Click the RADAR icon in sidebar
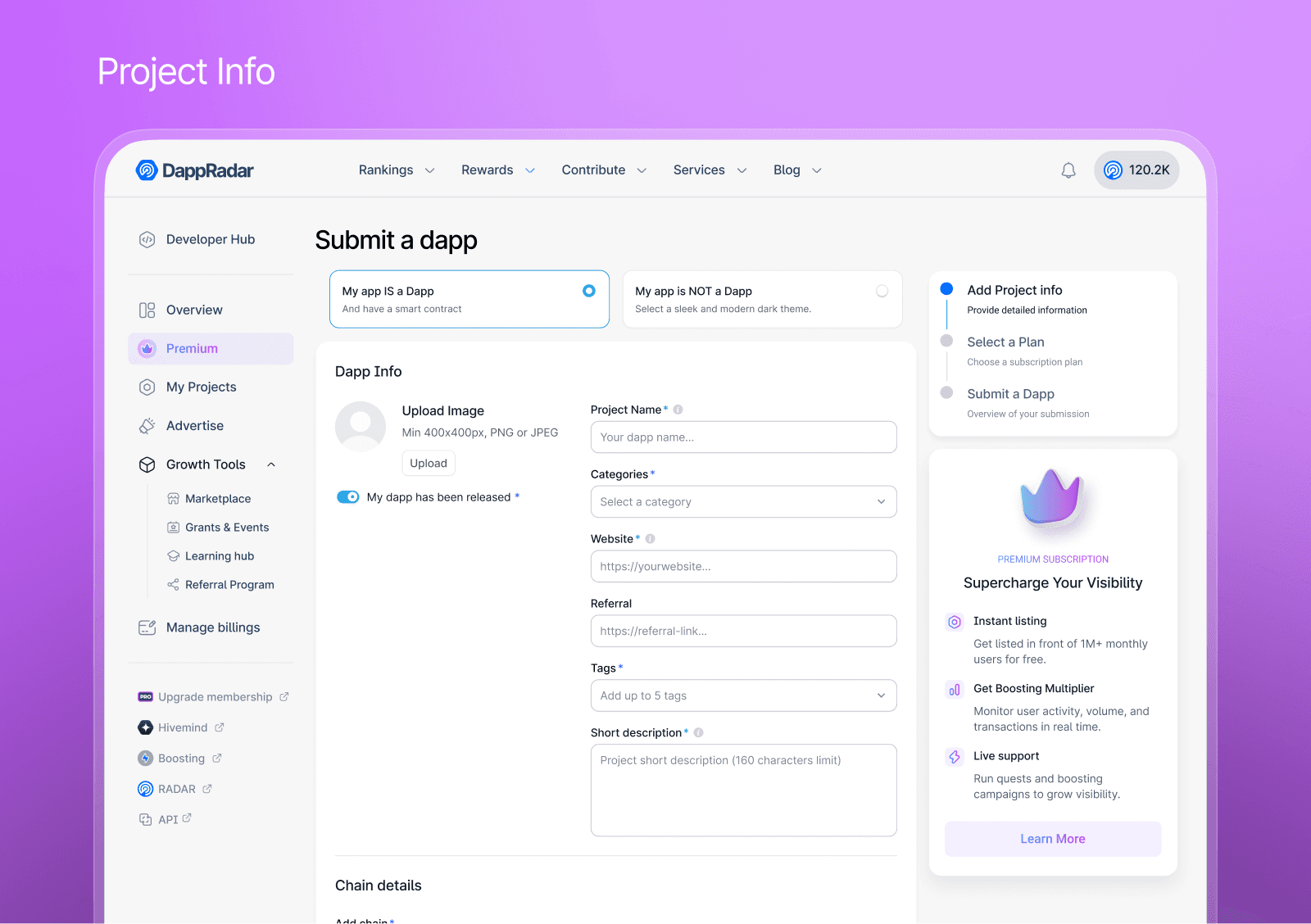 146,789
